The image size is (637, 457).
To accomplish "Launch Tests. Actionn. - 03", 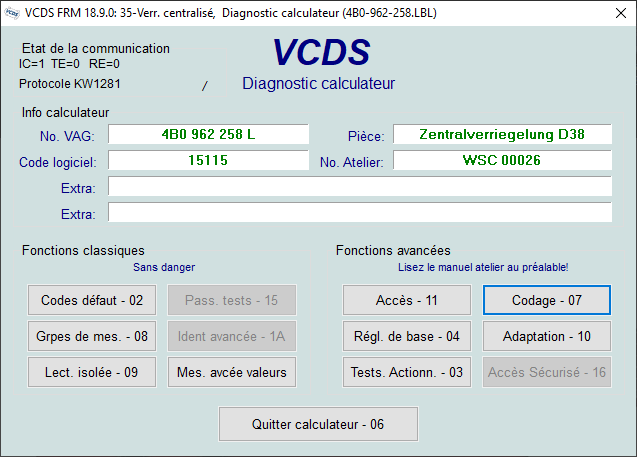I will click(407, 372).
